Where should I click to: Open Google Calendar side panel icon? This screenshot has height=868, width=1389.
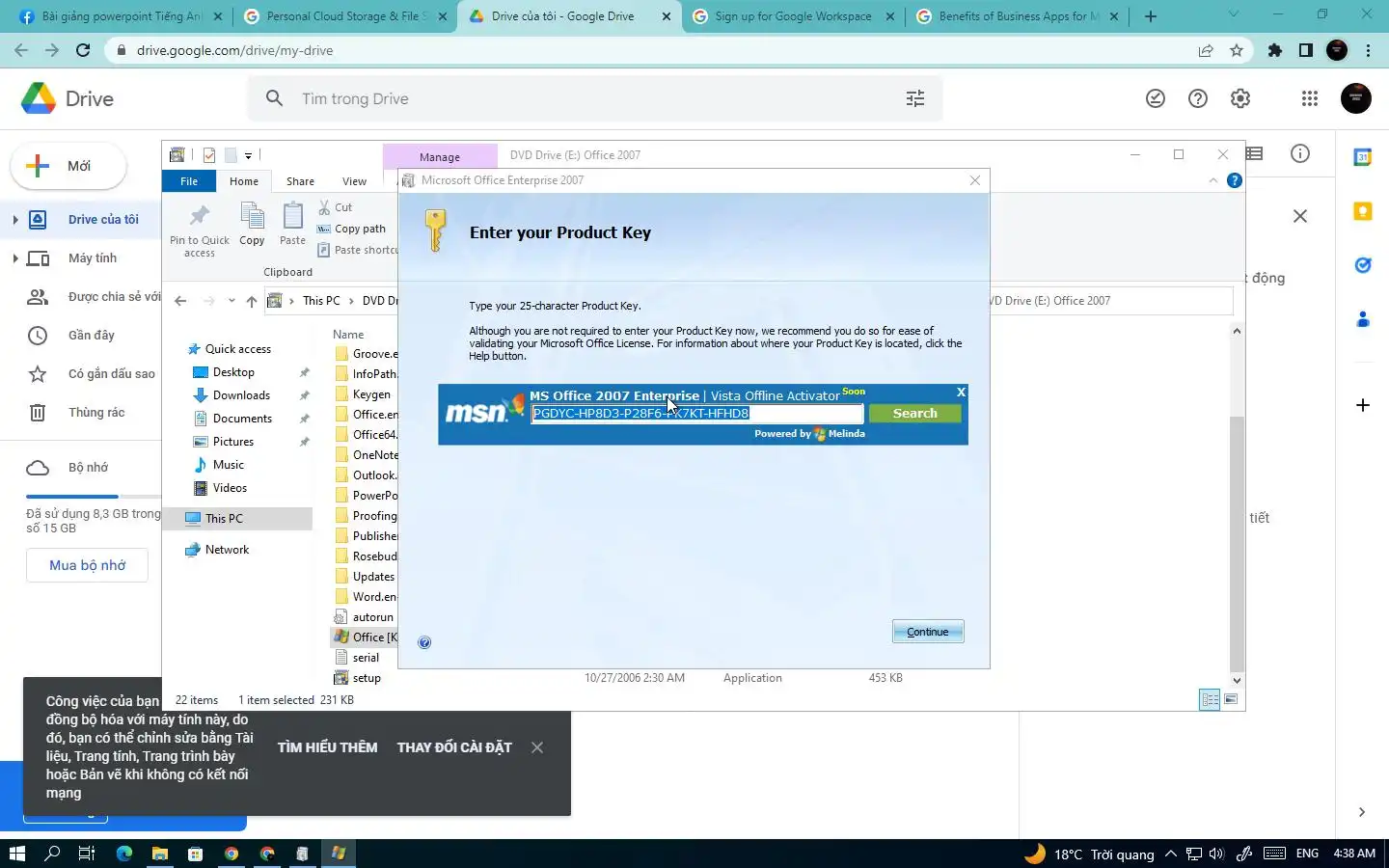coord(1363,157)
